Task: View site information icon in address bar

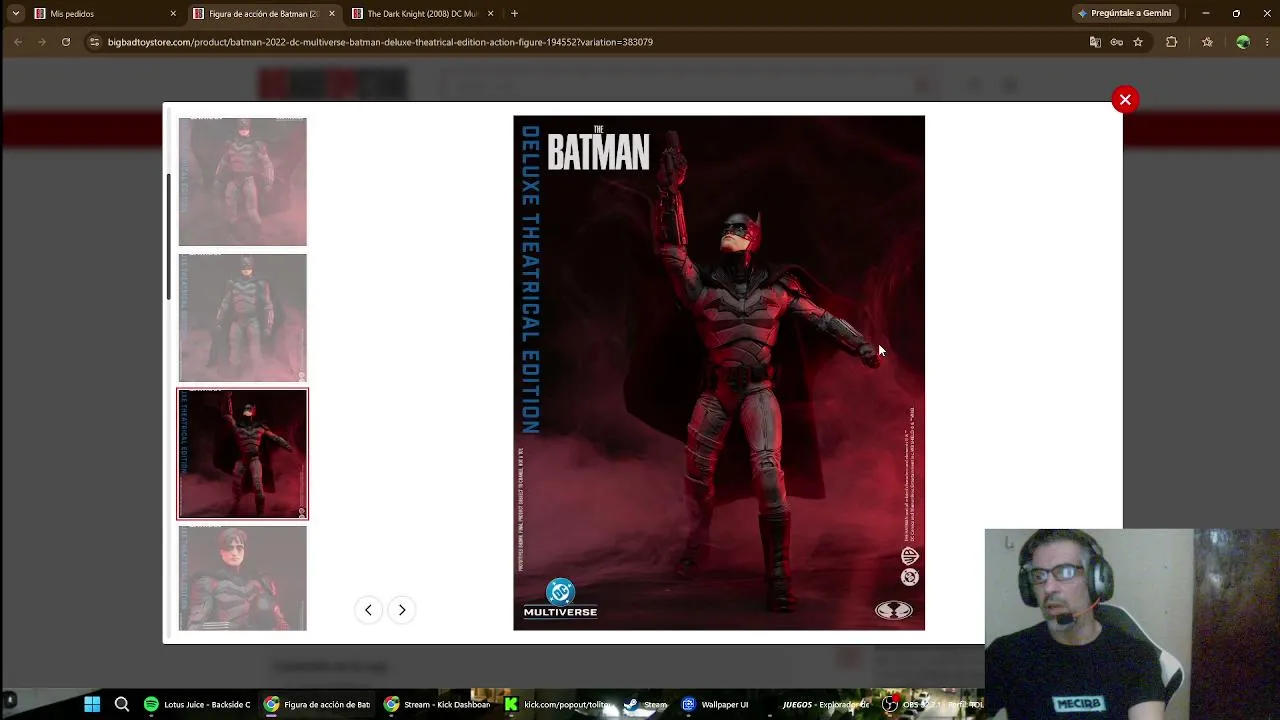Action: tap(94, 42)
